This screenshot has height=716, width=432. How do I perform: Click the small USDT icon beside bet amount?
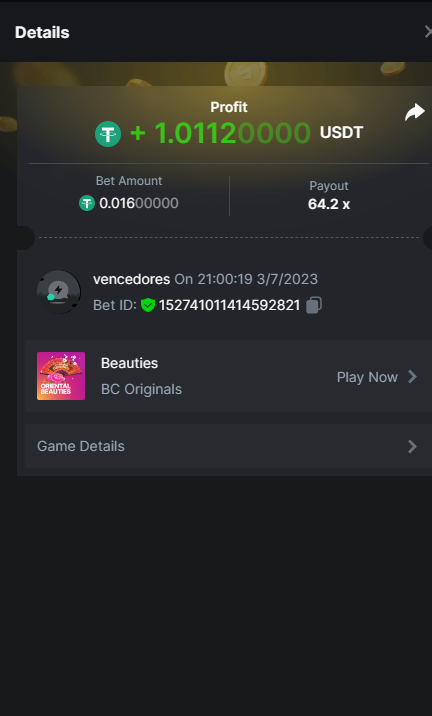click(x=87, y=203)
